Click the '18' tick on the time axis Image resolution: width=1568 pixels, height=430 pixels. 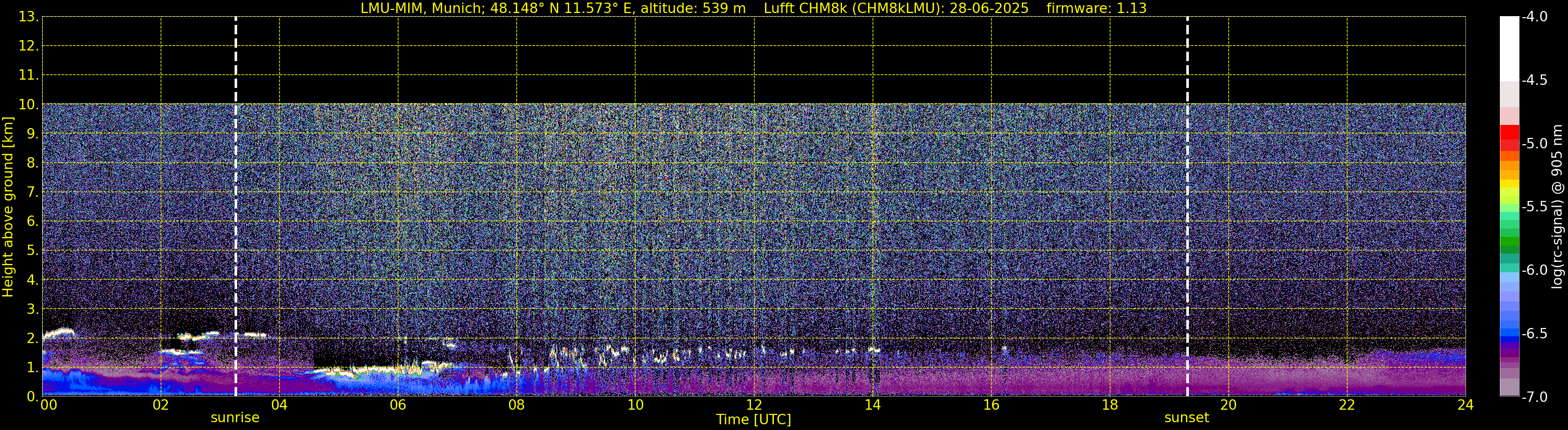click(1110, 405)
